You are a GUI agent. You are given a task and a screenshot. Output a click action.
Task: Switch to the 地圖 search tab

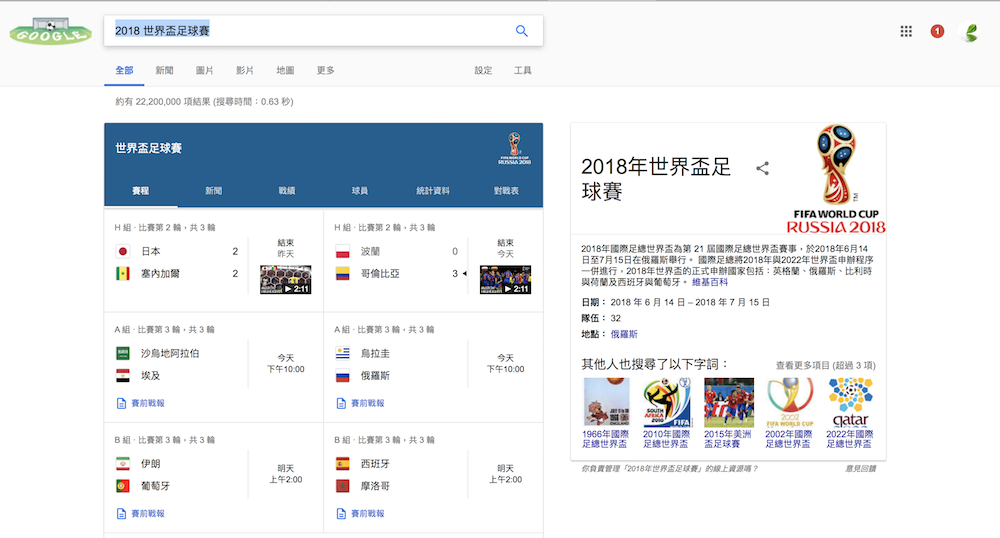pos(285,70)
